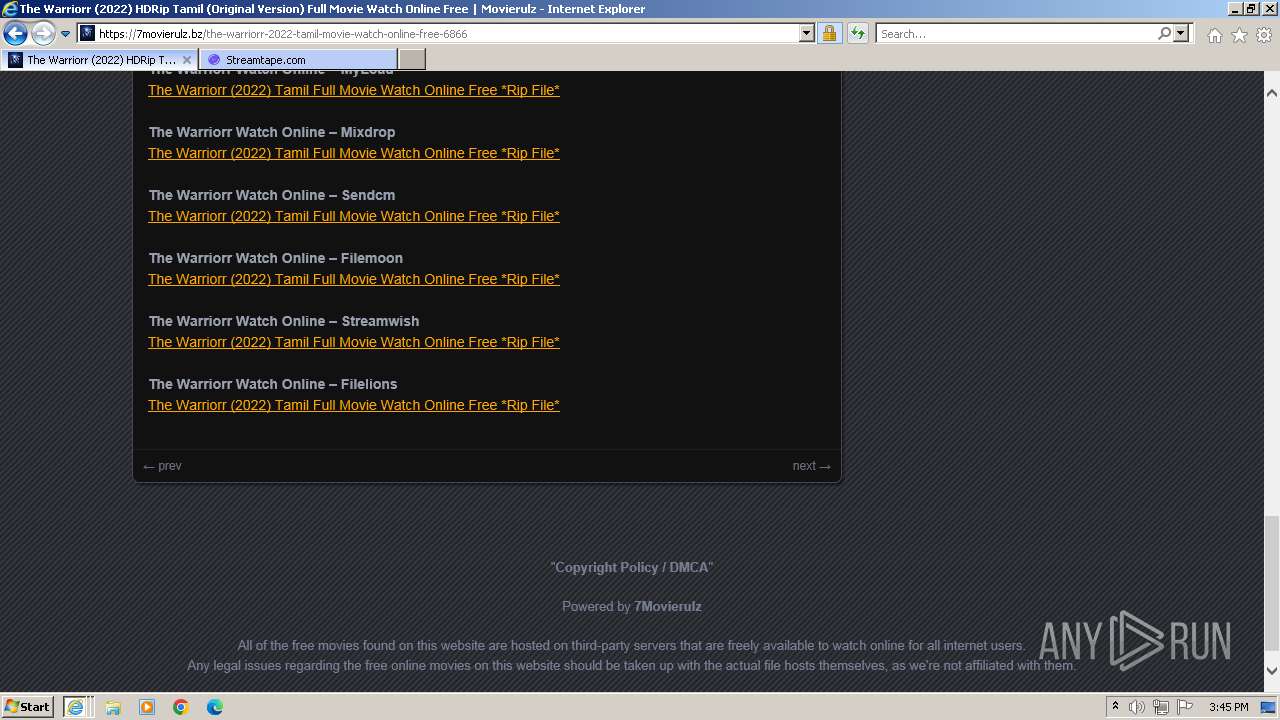Expand the address bar autocomplete dropdown
The width and height of the screenshot is (1280, 720).
point(807,34)
